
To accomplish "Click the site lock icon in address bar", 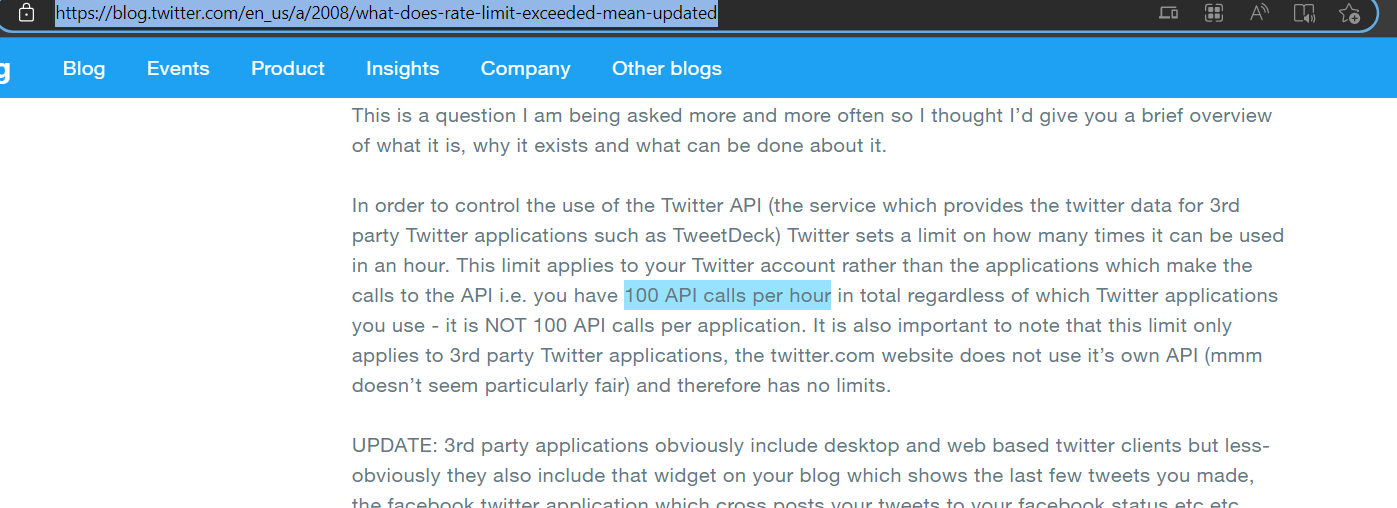I will [27, 13].
